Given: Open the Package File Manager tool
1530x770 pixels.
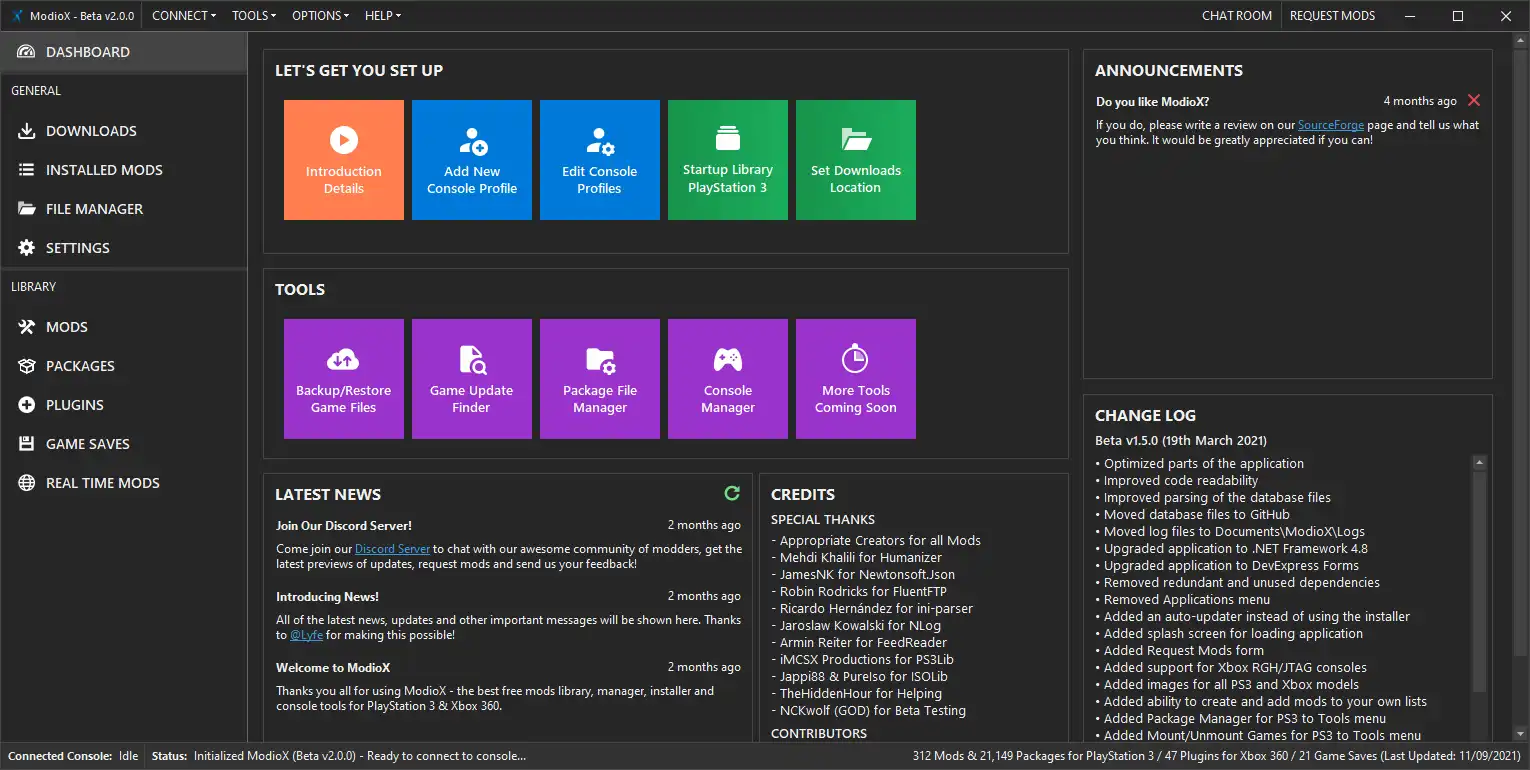Looking at the screenshot, I should point(599,379).
